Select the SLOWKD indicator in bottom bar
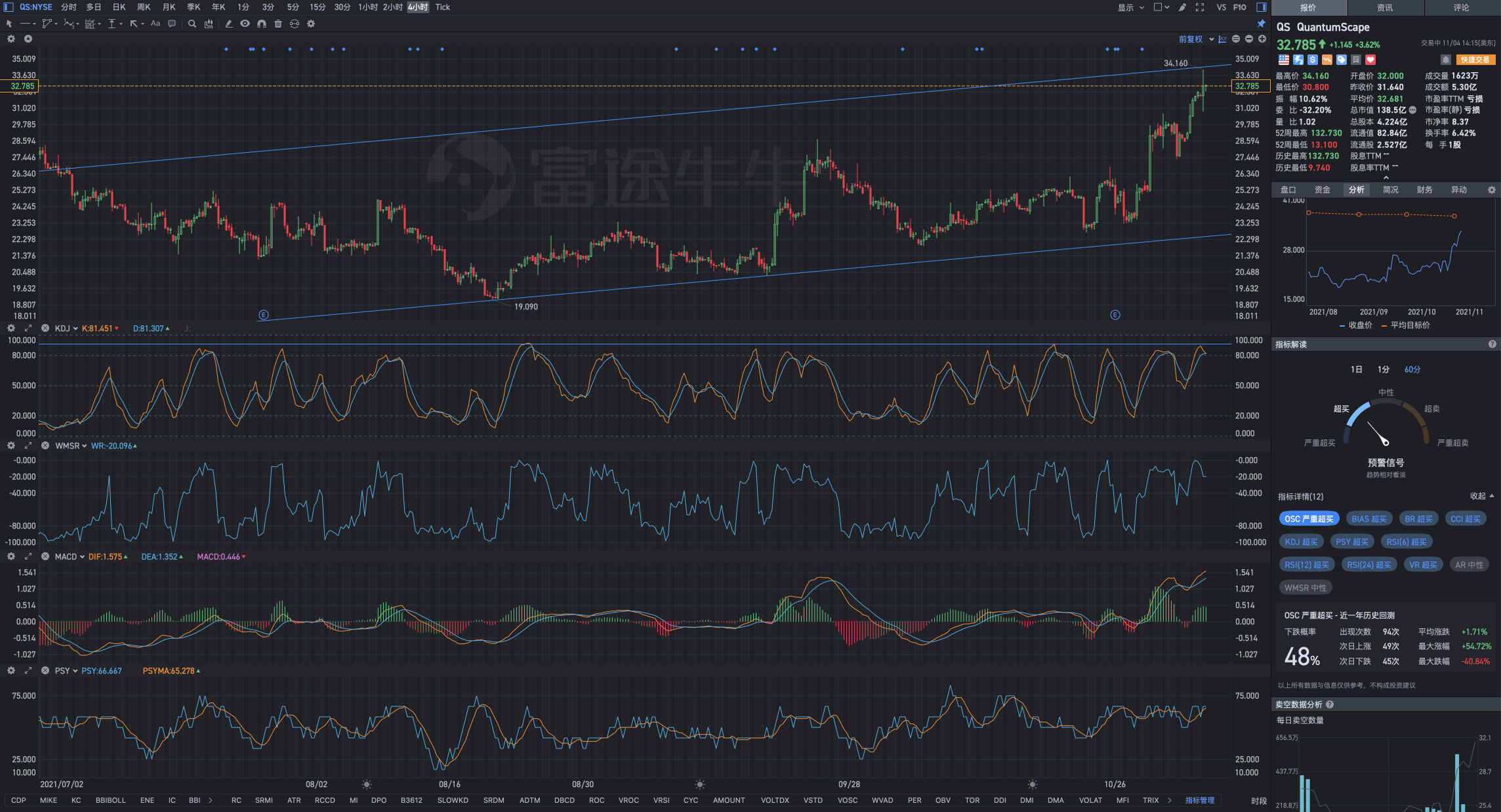Viewport: 1501px width, 812px height. point(453,800)
